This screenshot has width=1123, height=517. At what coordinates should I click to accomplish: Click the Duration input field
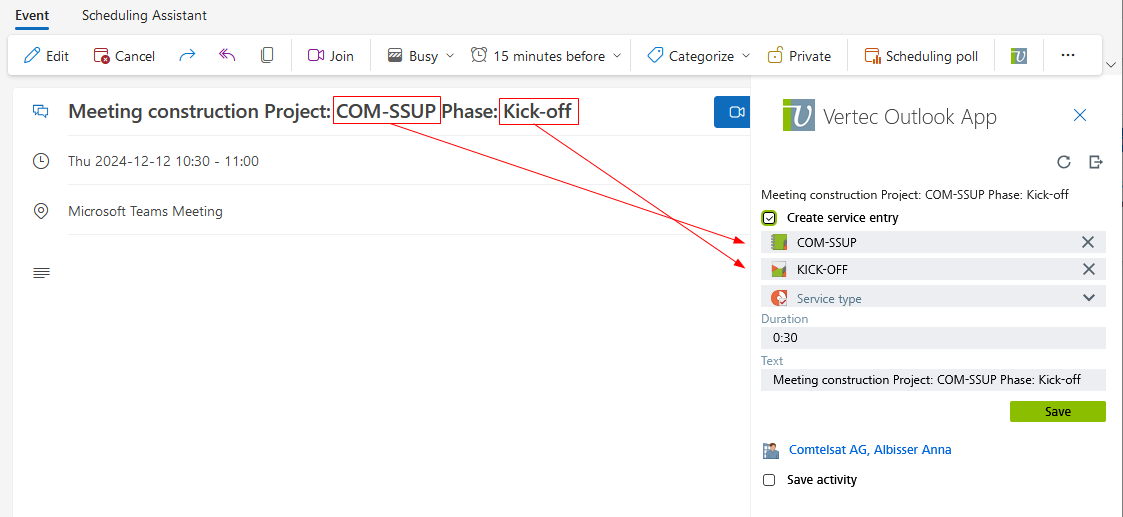tap(933, 338)
